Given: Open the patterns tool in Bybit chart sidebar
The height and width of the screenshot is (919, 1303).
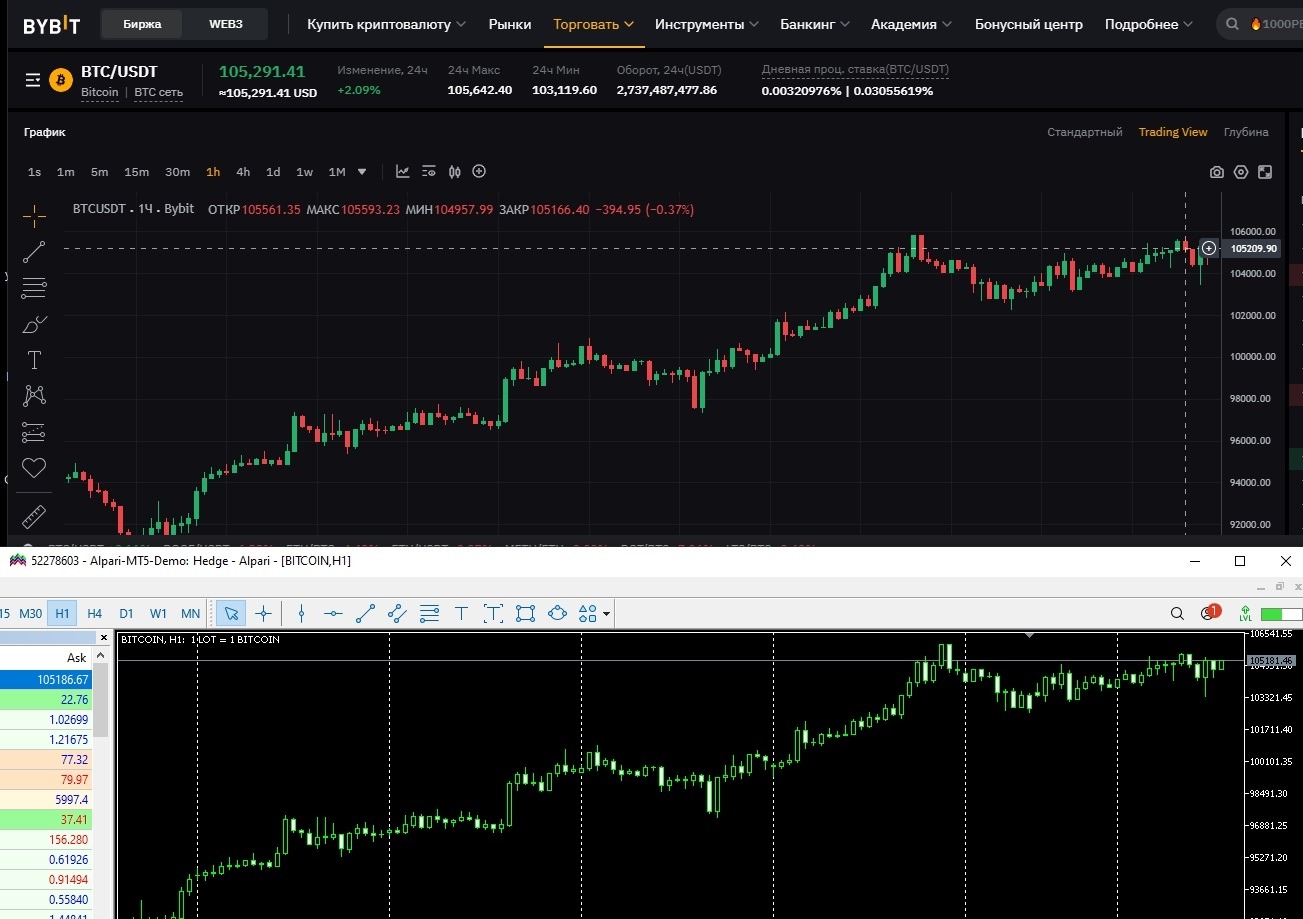Looking at the screenshot, I should [x=34, y=395].
